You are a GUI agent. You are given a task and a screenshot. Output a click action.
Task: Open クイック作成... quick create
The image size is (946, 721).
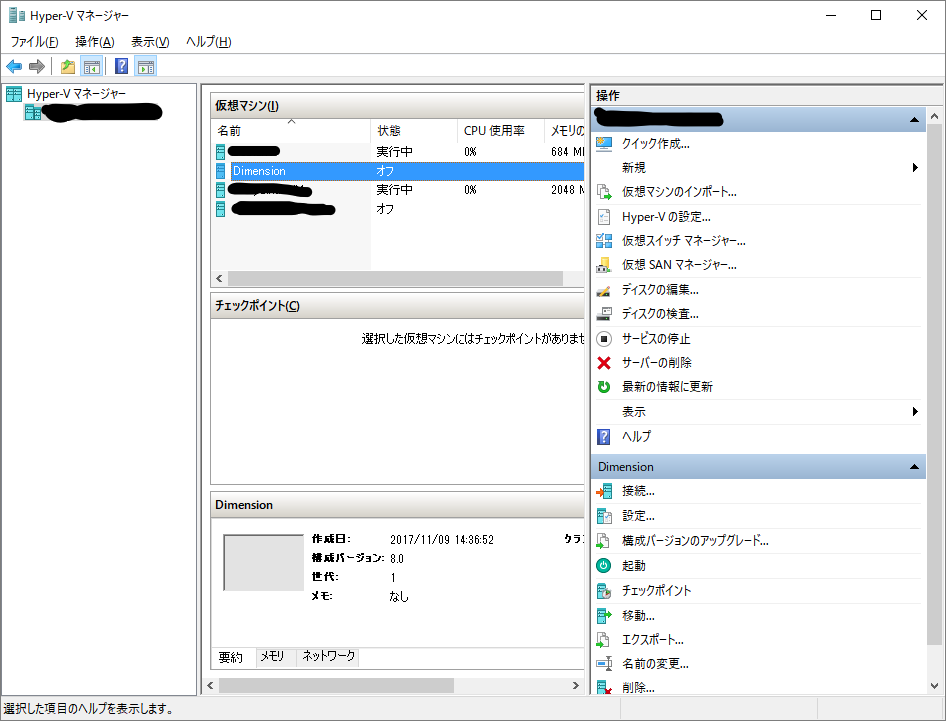(656, 144)
